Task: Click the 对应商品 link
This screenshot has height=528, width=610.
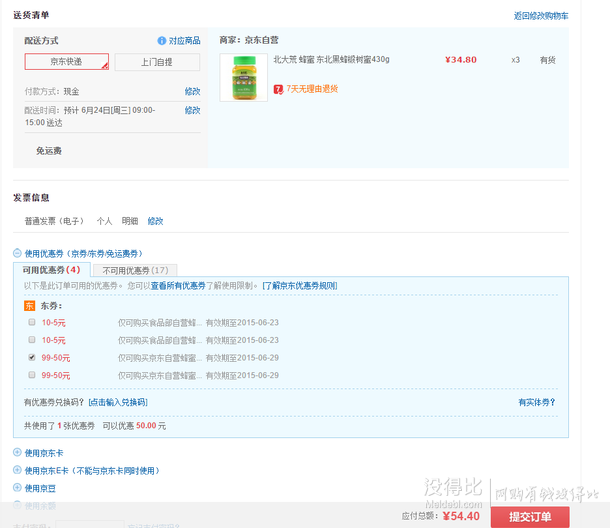Action: coord(184,40)
